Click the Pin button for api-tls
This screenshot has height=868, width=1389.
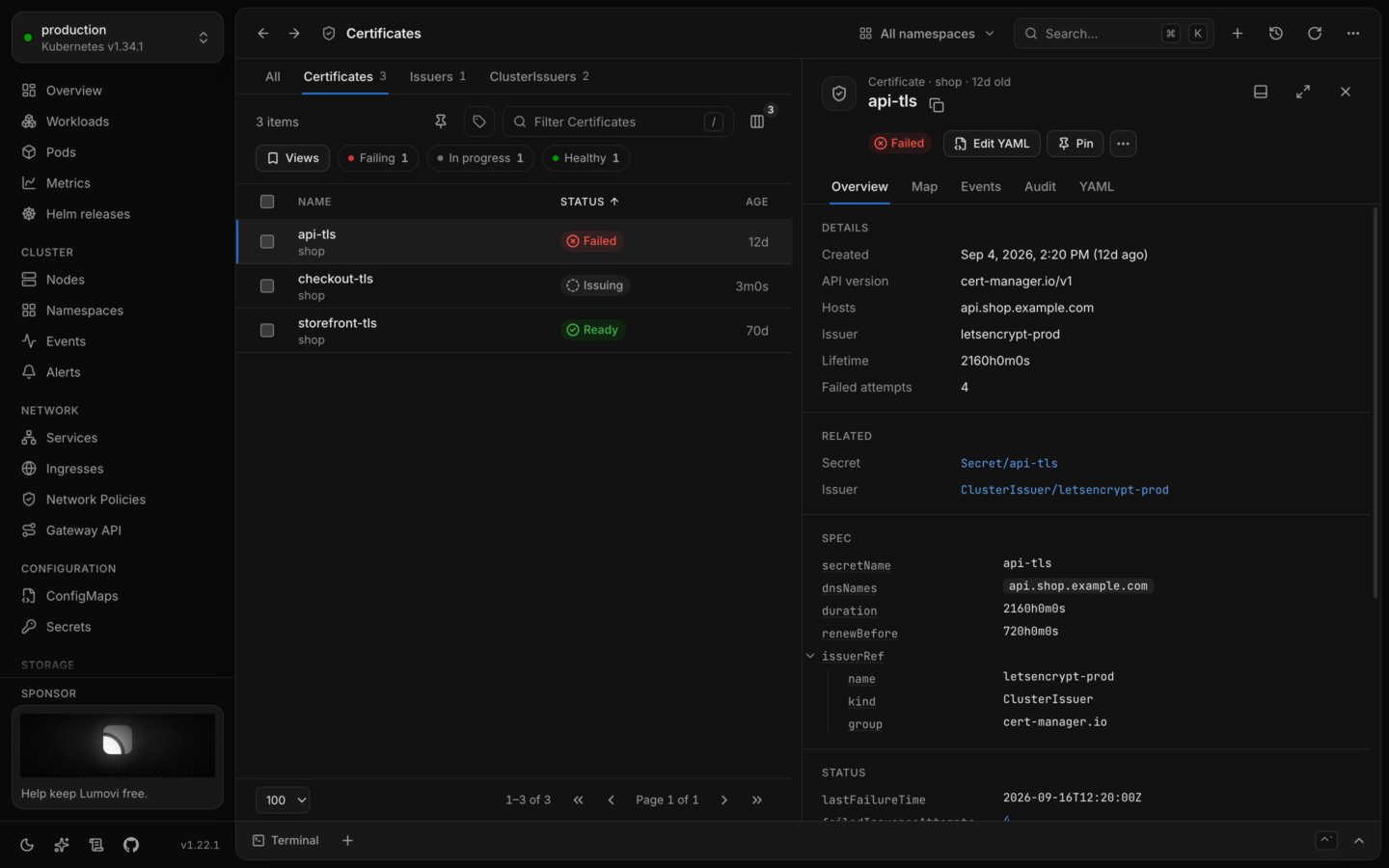tap(1075, 144)
